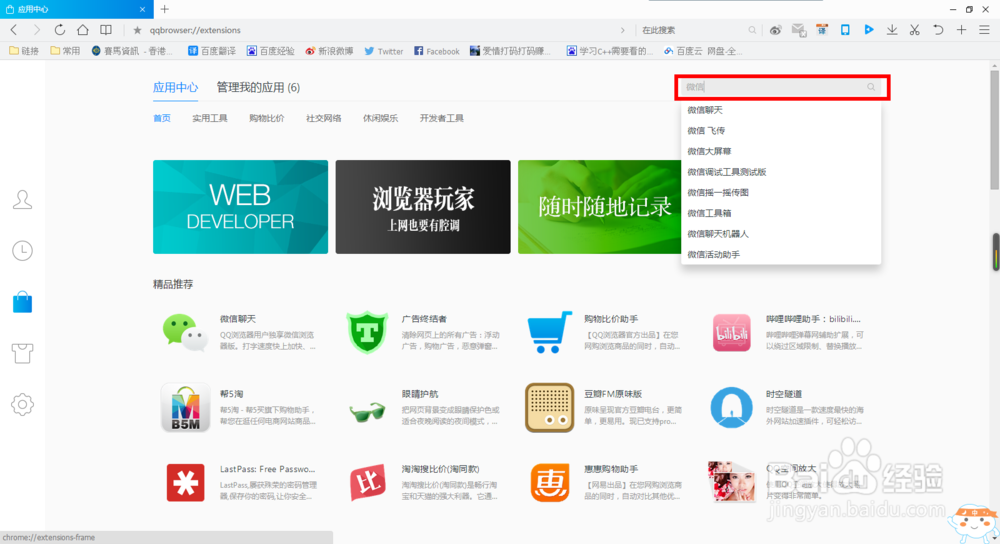Bookmark this page with the star icon
This screenshot has width=1000, height=544.
click(137, 30)
